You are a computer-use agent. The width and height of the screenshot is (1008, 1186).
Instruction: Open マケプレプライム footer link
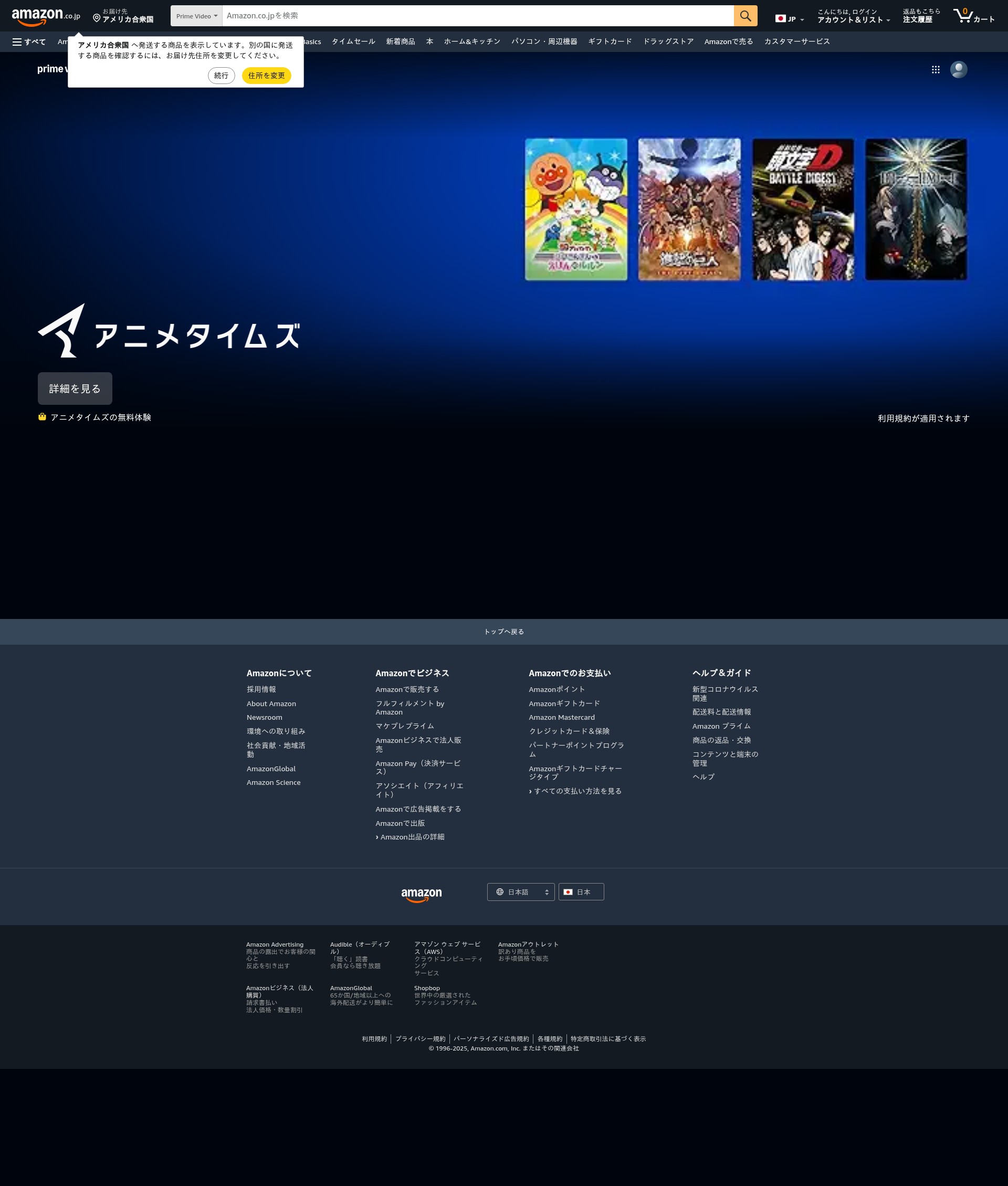(405, 726)
